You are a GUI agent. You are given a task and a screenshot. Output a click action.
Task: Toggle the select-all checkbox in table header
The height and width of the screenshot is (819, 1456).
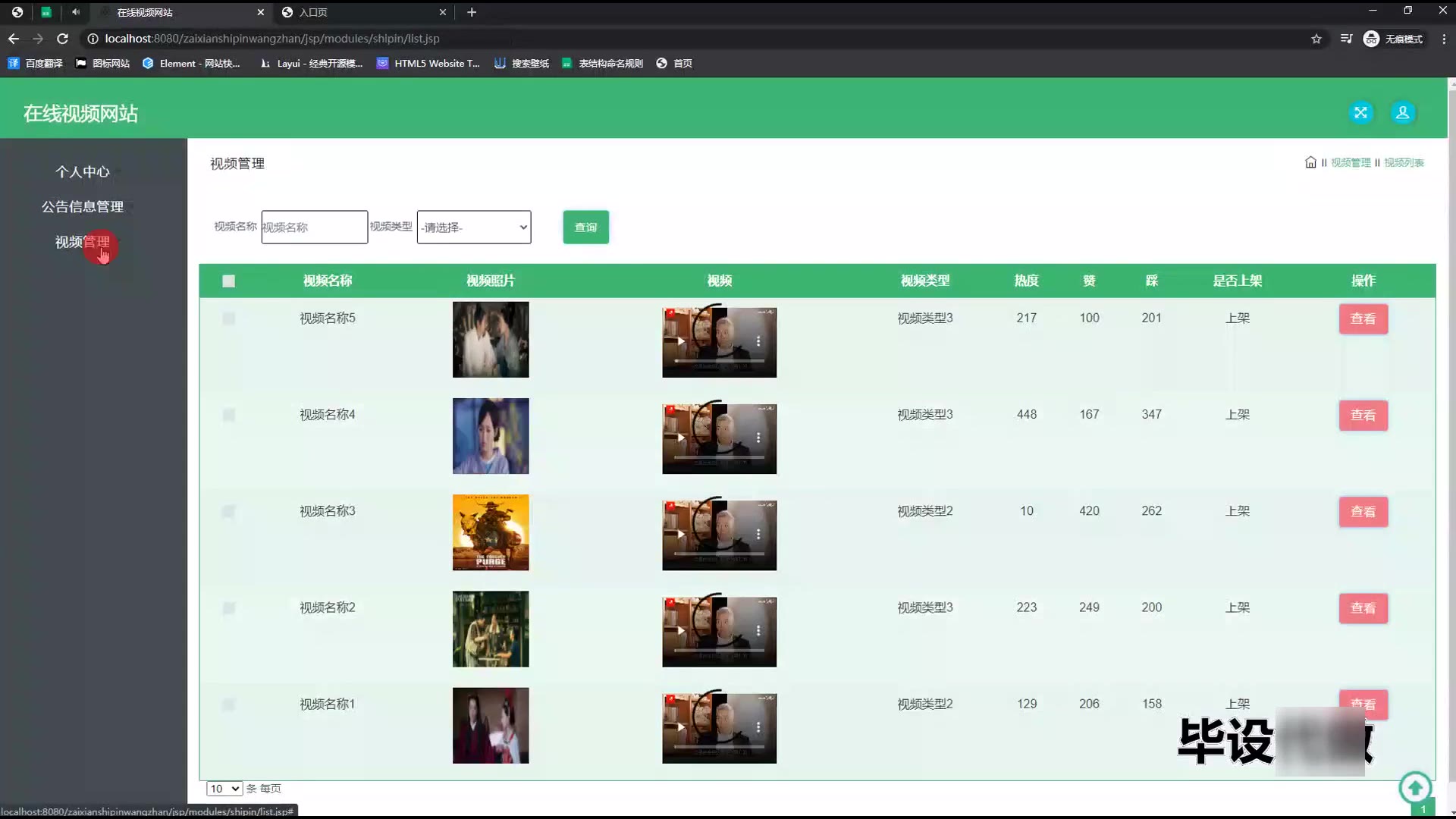tap(228, 281)
